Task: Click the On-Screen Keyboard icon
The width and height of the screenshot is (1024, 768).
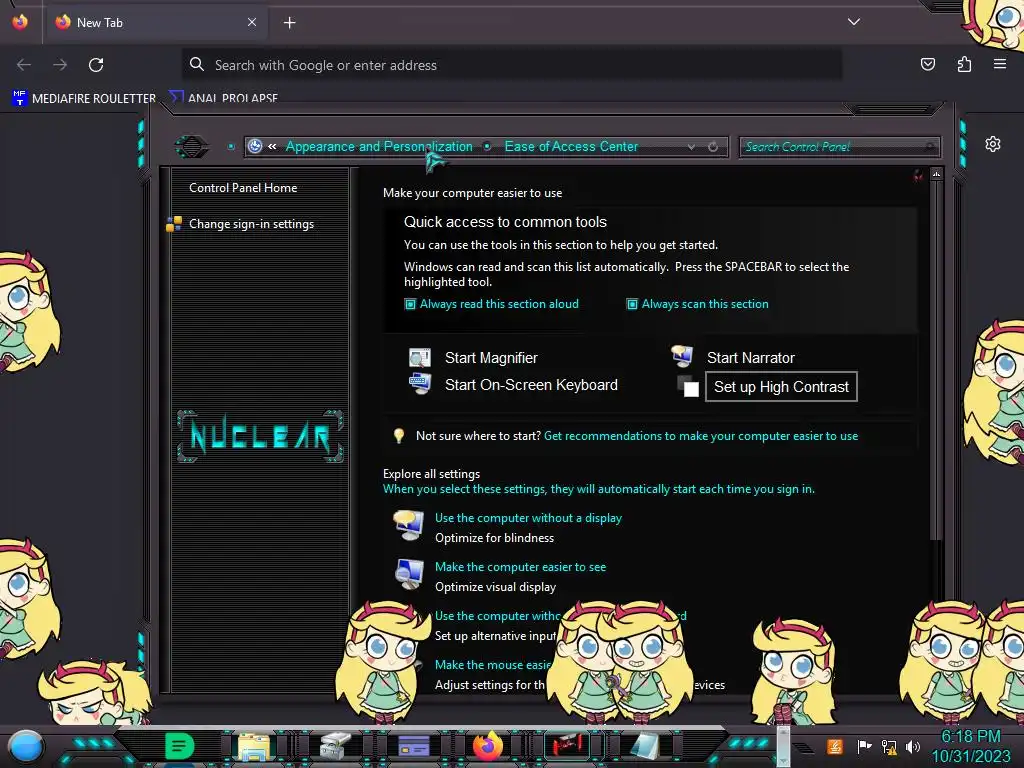Action: [419, 383]
